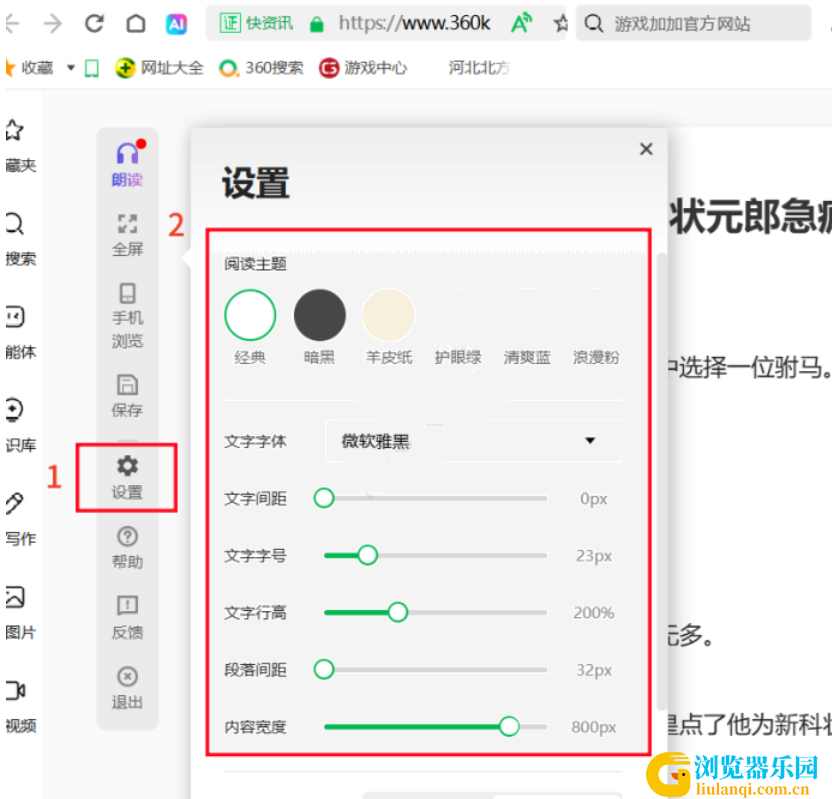This screenshot has width=832, height=799.
Task: Open the AI assistant icon in the toolbar
Action: click(176, 24)
